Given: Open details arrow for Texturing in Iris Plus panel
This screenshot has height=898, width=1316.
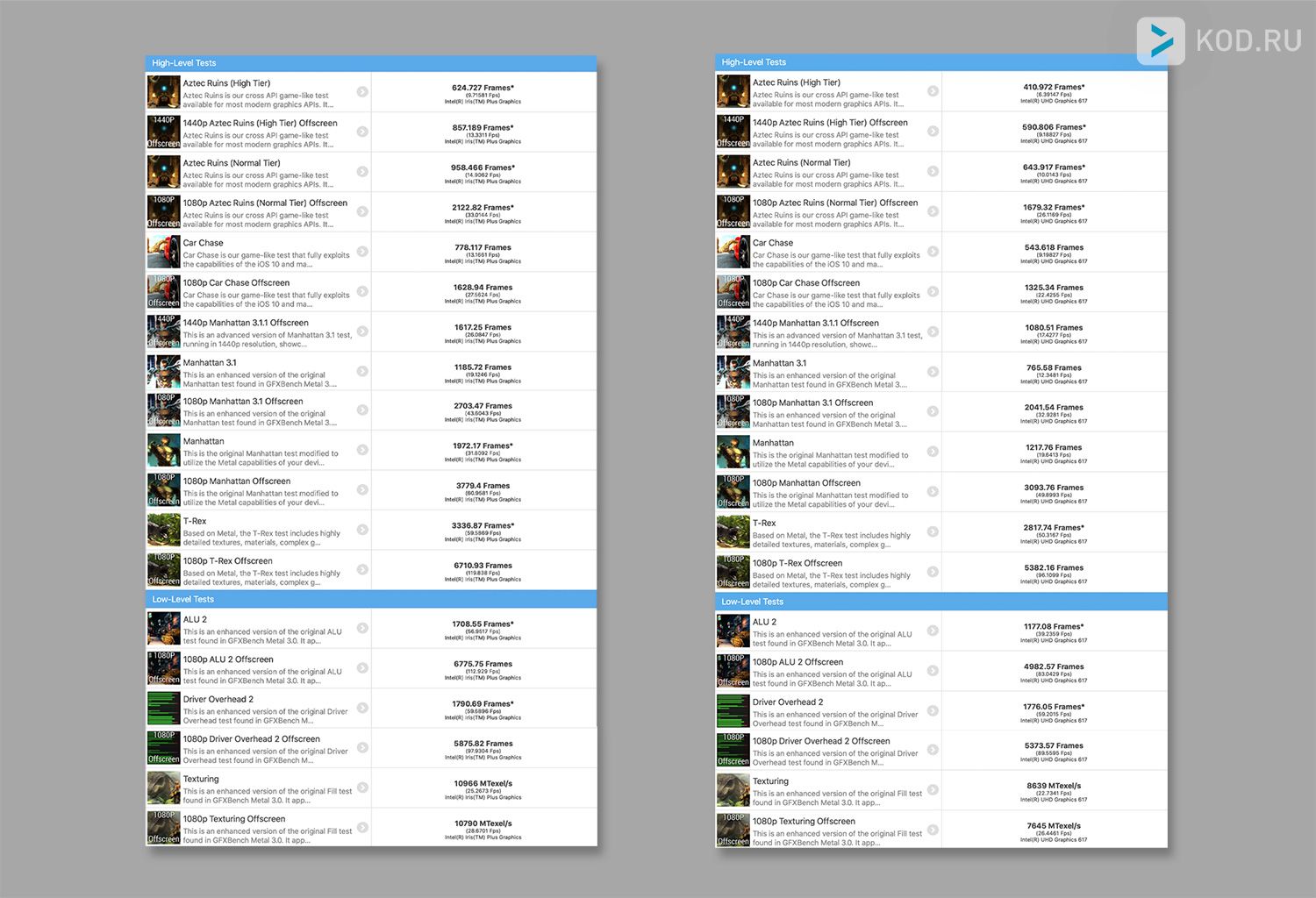Looking at the screenshot, I should tap(362, 788).
